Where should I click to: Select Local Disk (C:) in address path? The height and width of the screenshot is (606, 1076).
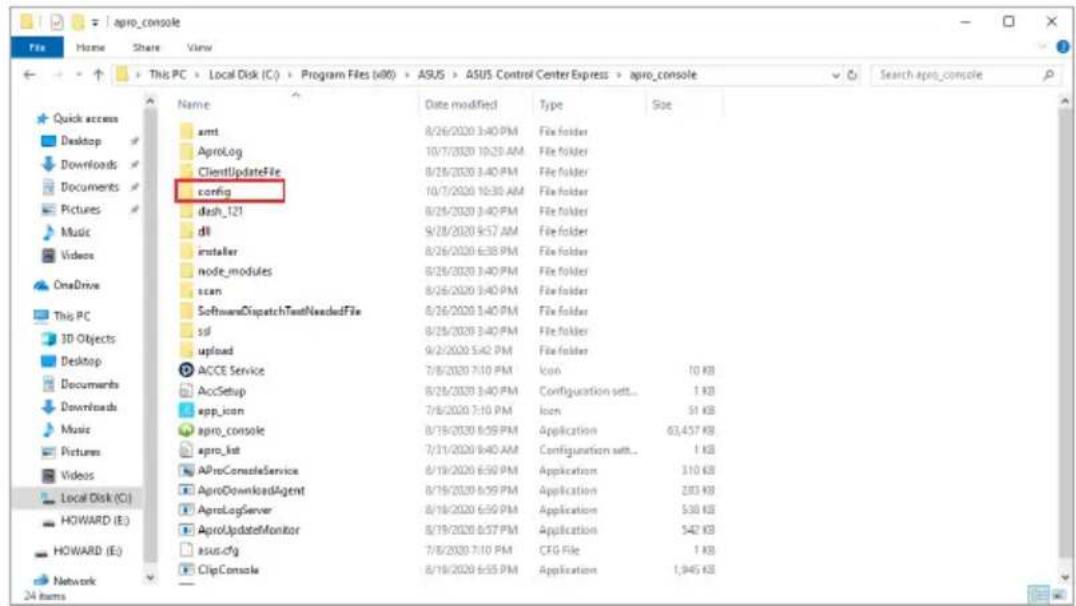(x=244, y=75)
